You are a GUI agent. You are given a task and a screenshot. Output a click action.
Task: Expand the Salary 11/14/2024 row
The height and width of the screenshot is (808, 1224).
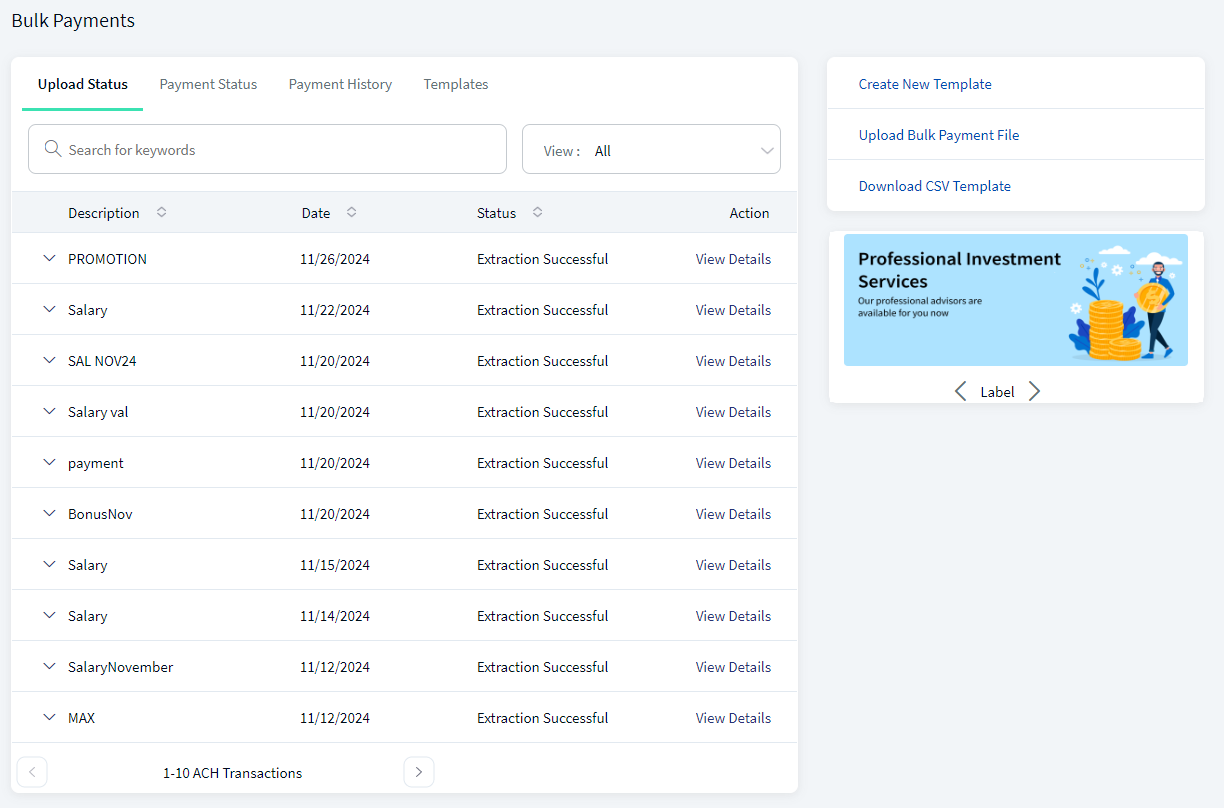pos(49,615)
